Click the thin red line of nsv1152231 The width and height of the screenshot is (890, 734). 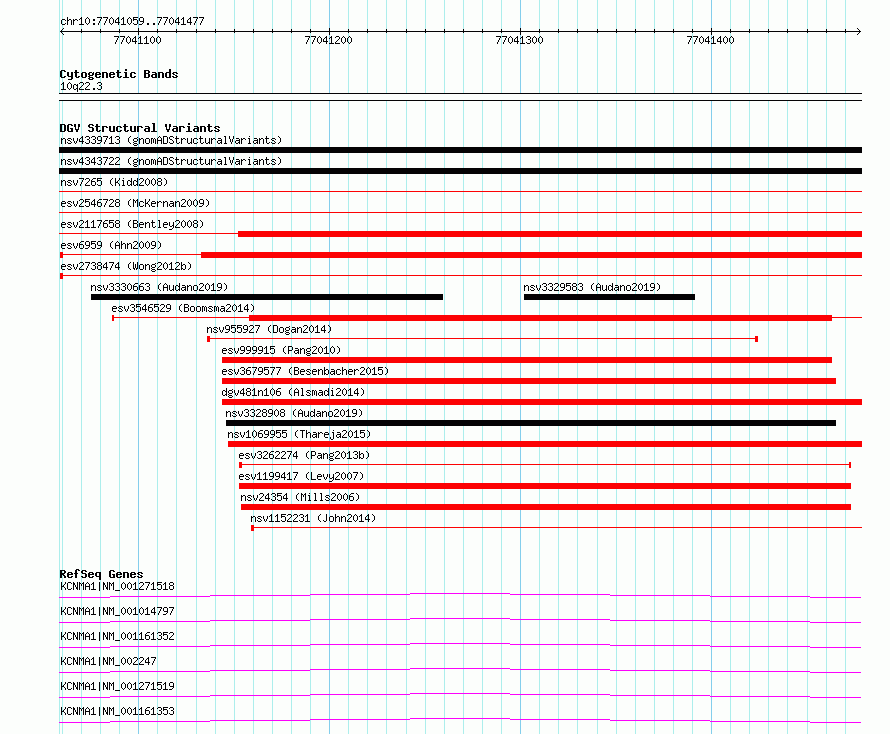[556, 528]
